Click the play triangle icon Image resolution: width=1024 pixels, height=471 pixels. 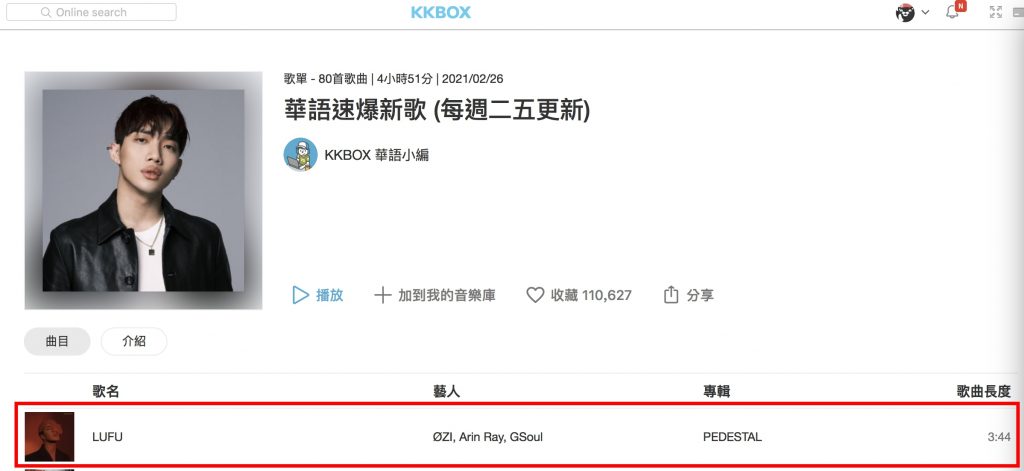coord(300,295)
